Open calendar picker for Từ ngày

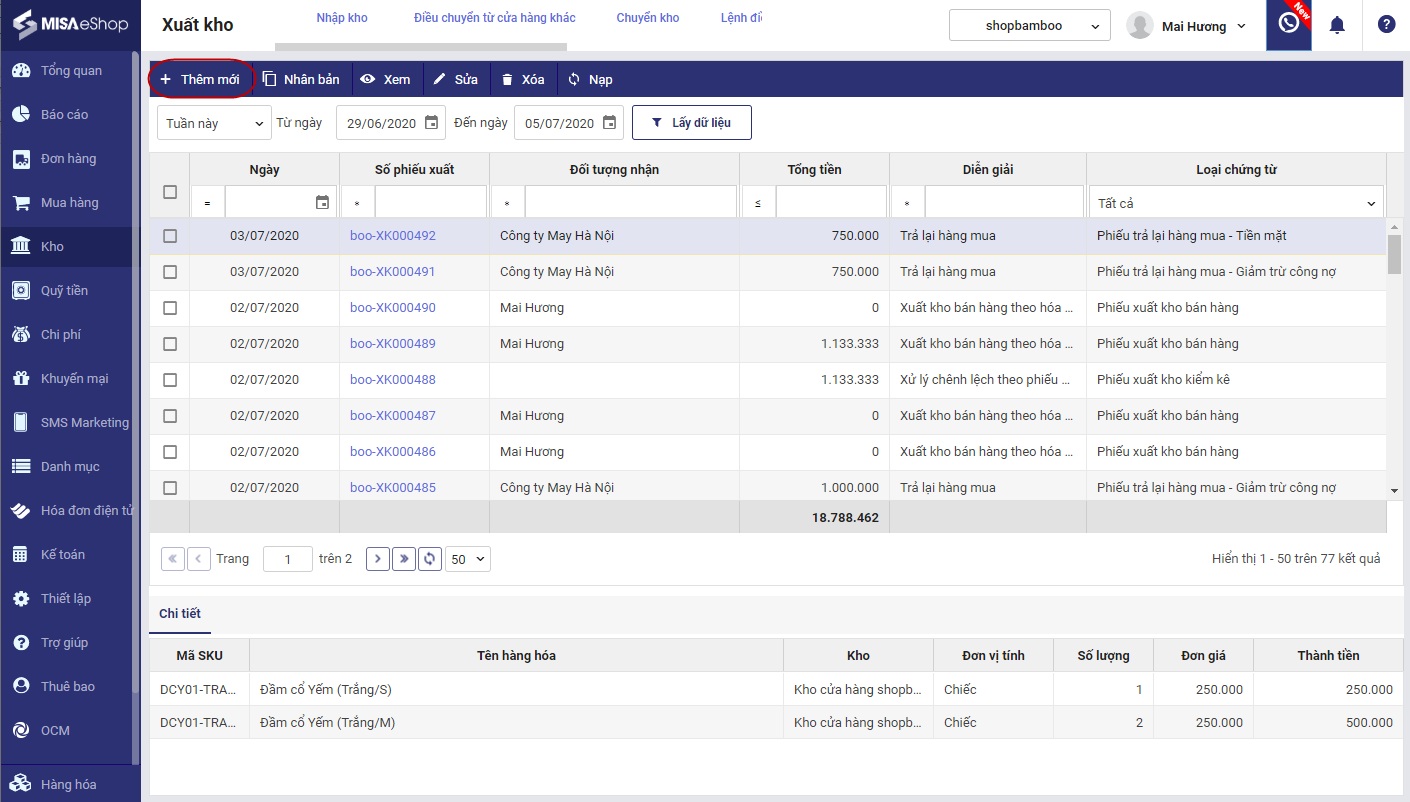tap(431, 123)
